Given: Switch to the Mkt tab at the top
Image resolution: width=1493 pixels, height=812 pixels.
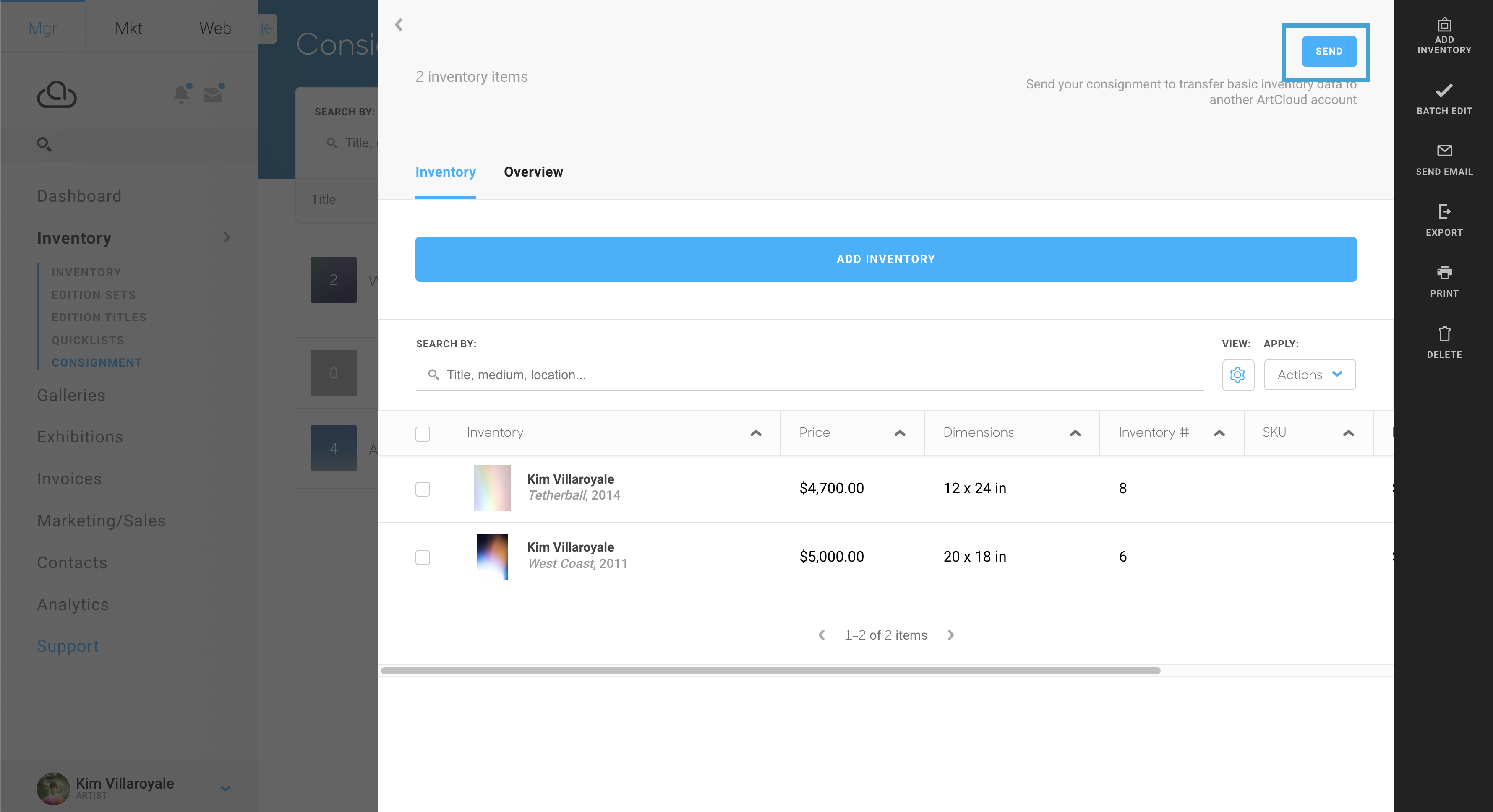Looking at the screenshot, I should (x=128, y=27).
